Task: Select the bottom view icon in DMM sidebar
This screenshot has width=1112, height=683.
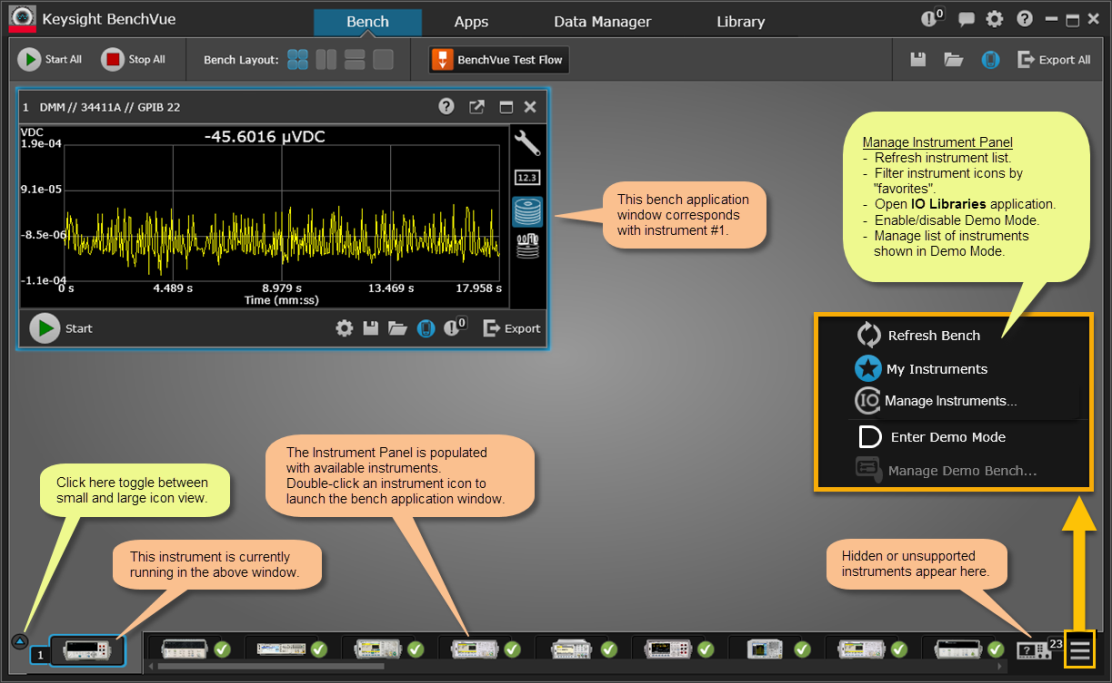Action: pos(528,245)
